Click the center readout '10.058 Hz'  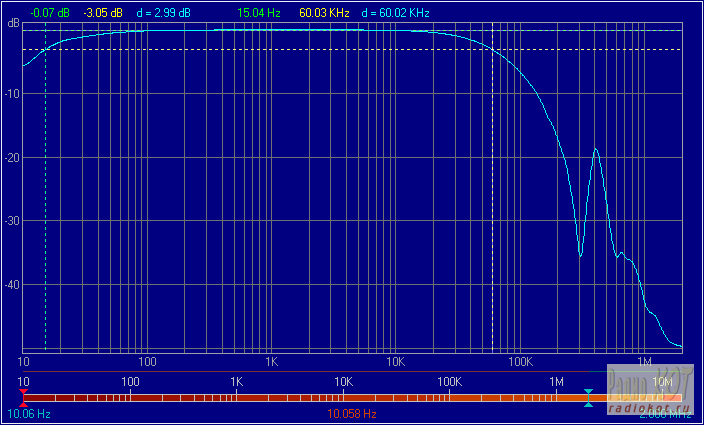352,413
